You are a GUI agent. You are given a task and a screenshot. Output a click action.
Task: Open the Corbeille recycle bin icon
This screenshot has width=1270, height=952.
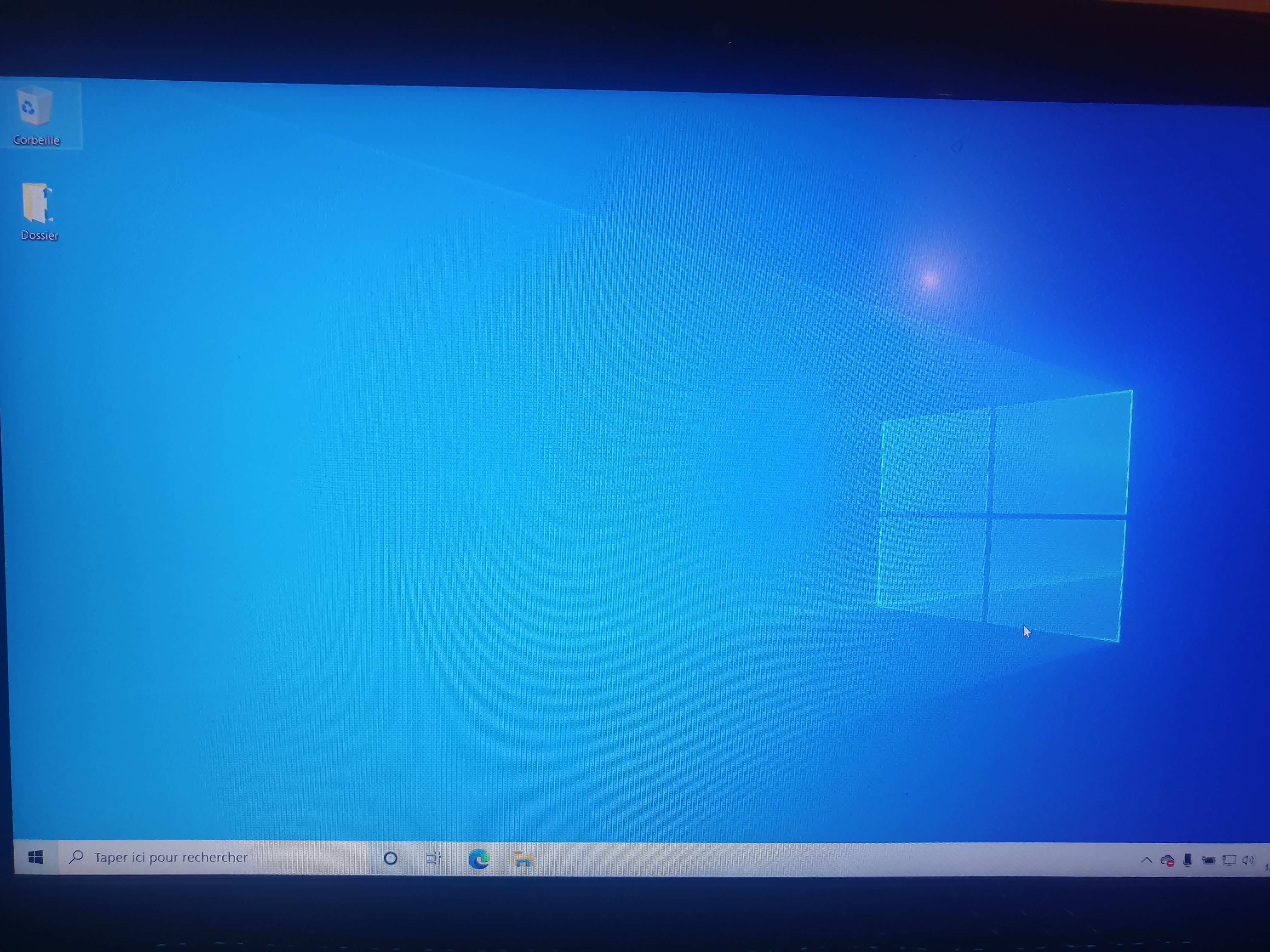pyautogui.click(x=35, y=106)
